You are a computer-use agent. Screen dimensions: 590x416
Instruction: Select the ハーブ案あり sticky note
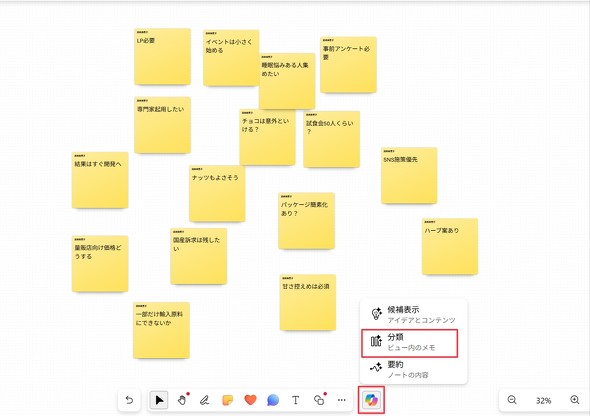(450, 246)
